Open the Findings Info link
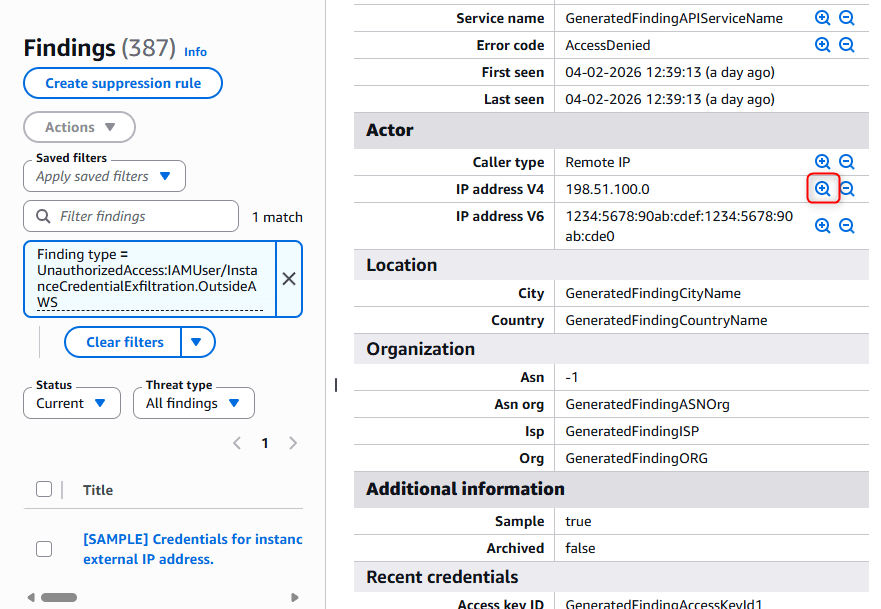Image resolution: width=881 pixels, height=609 pixels. pos(196,52)
